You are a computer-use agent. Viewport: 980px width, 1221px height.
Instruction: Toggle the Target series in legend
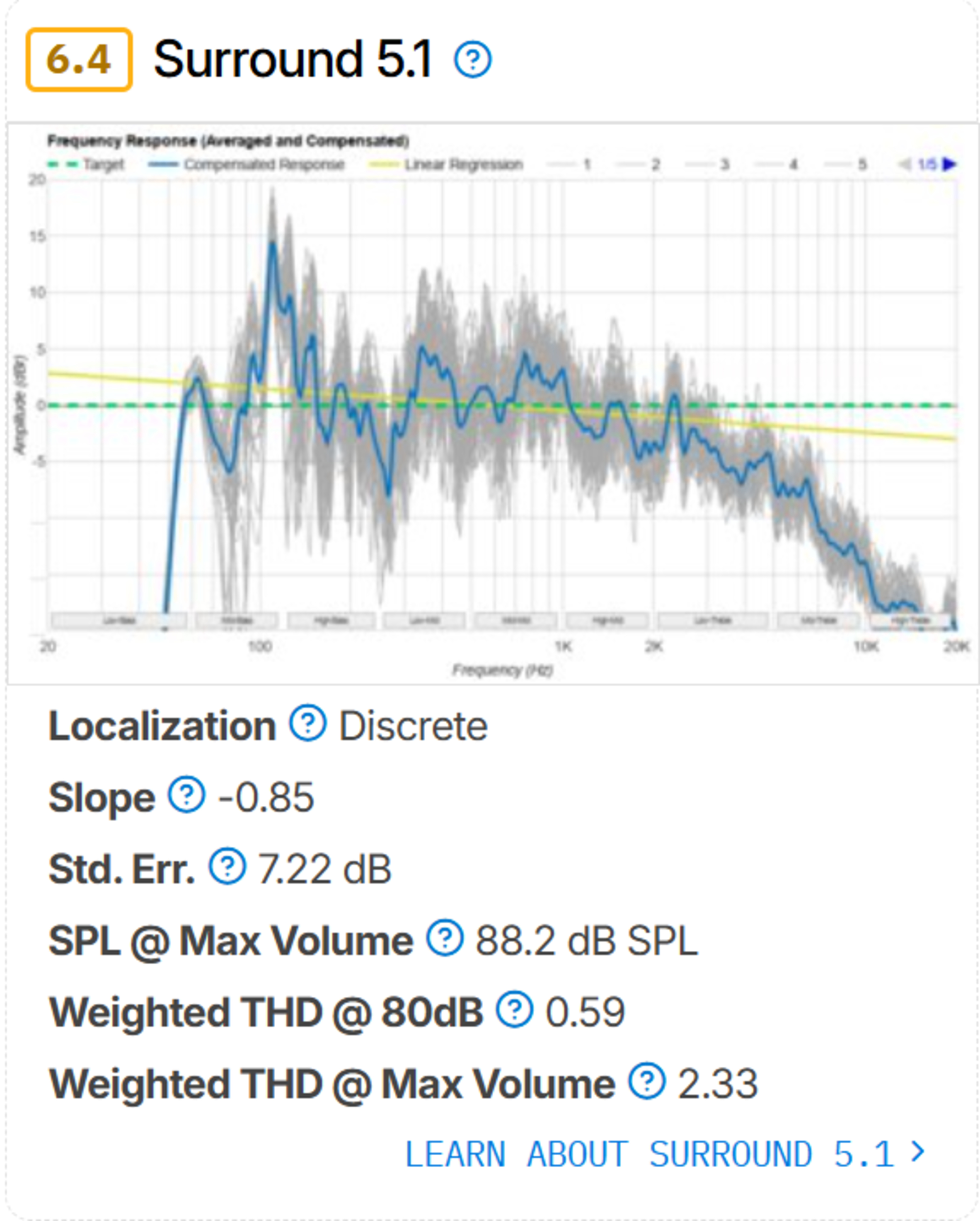click(85, 164)
